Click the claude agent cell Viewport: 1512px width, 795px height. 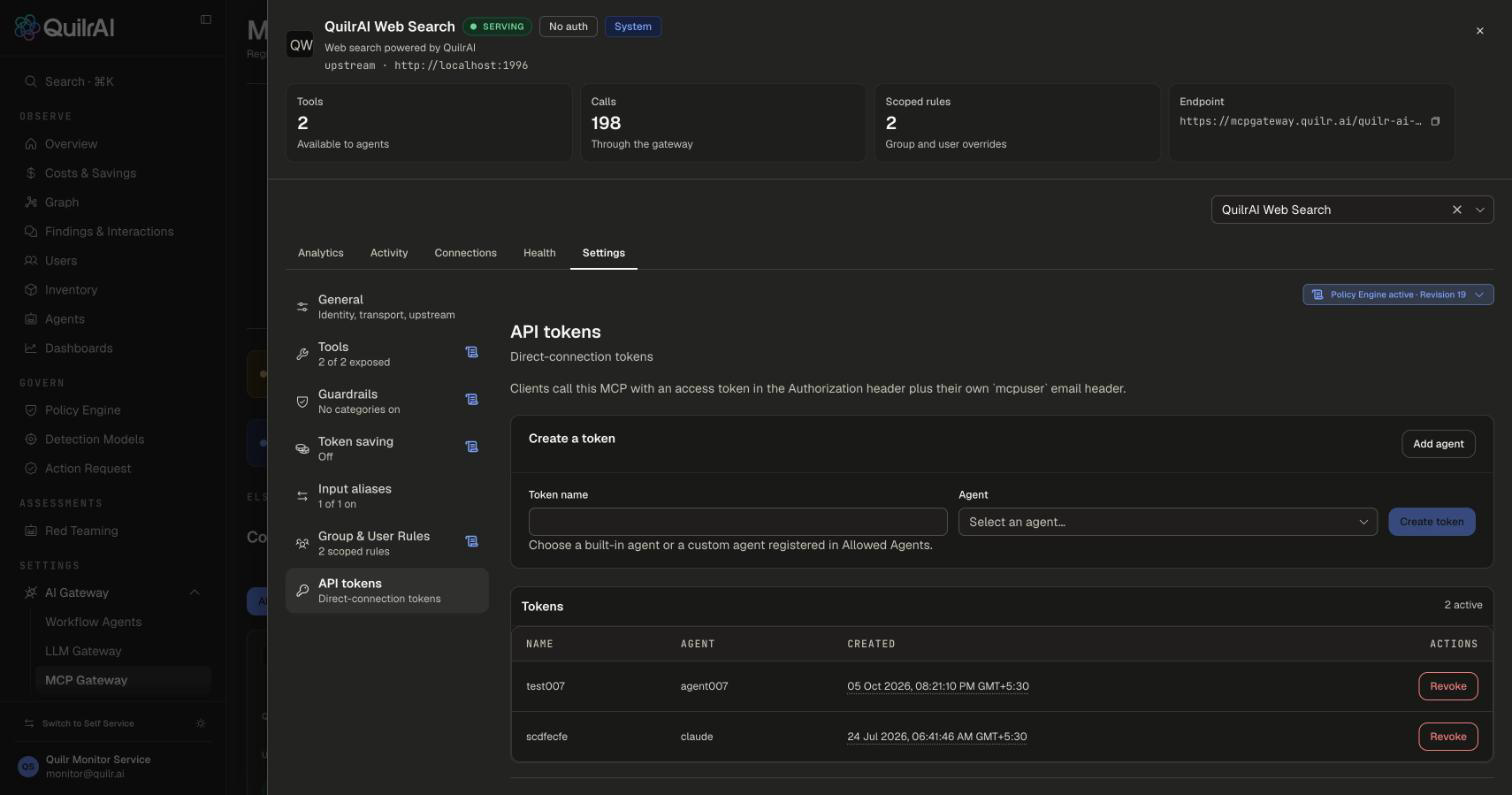click(x=697, y=736)
